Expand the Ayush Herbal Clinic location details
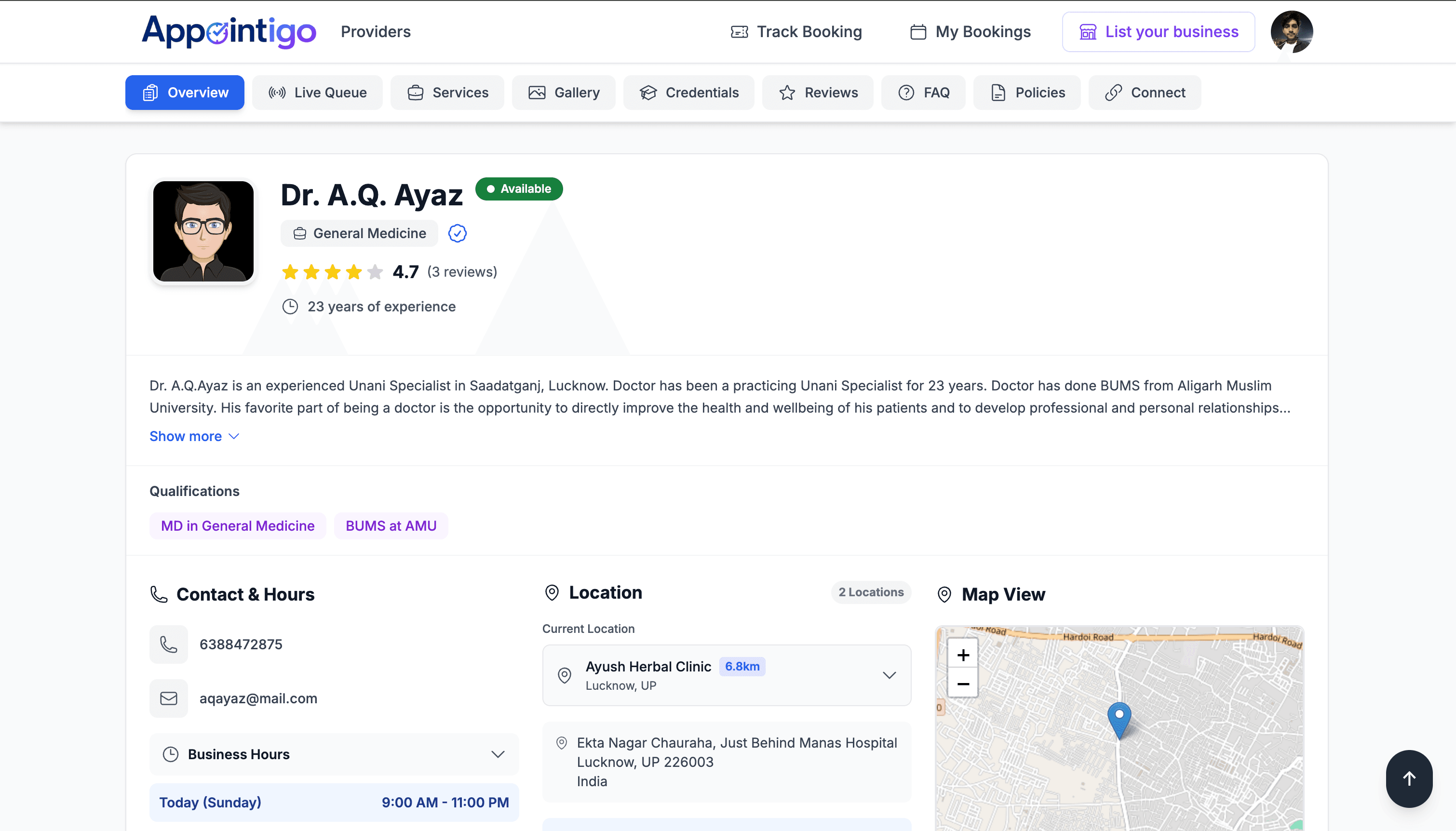The height and width of the screenshot is (831, 1456). click(889, 675)
